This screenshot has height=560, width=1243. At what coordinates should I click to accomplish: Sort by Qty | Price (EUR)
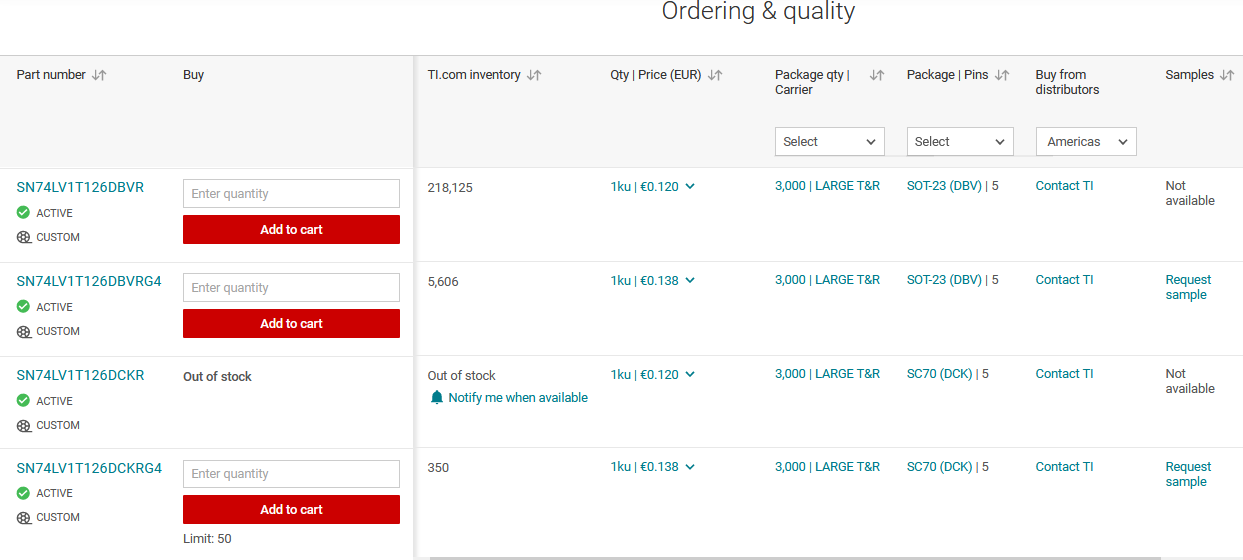715,75
